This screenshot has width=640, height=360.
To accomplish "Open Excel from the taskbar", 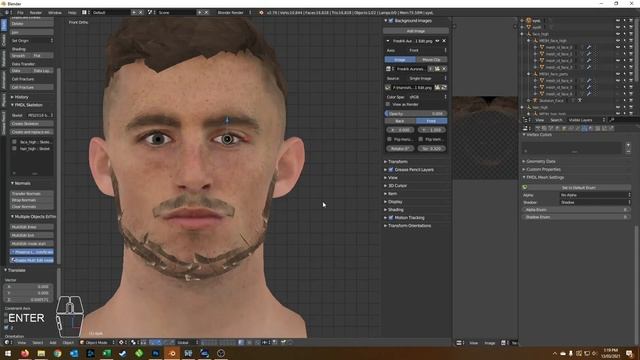I will coord(107,353).
